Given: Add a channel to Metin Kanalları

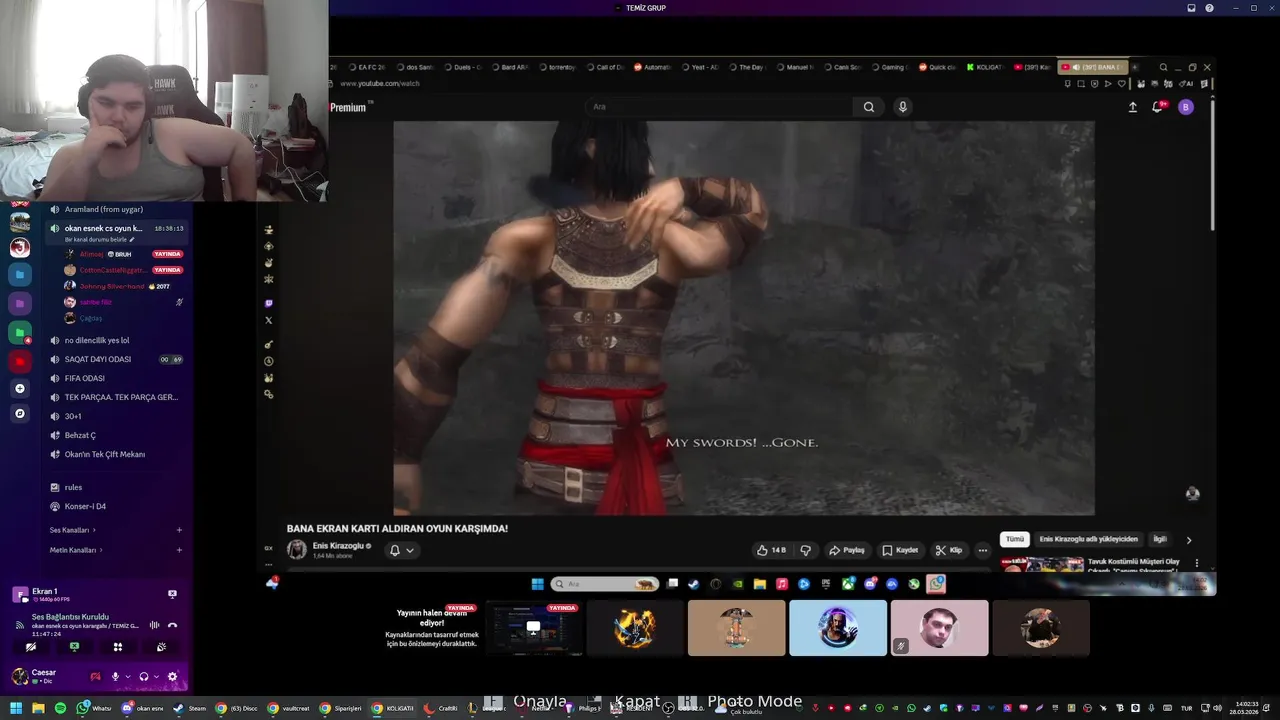Looking at the screenshot, I should [x=179, y=550].
